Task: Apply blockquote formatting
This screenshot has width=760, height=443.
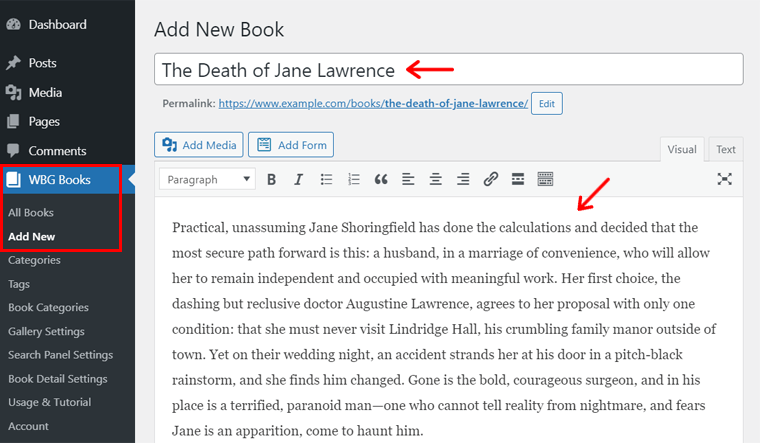Action: (x=380, y=180)
